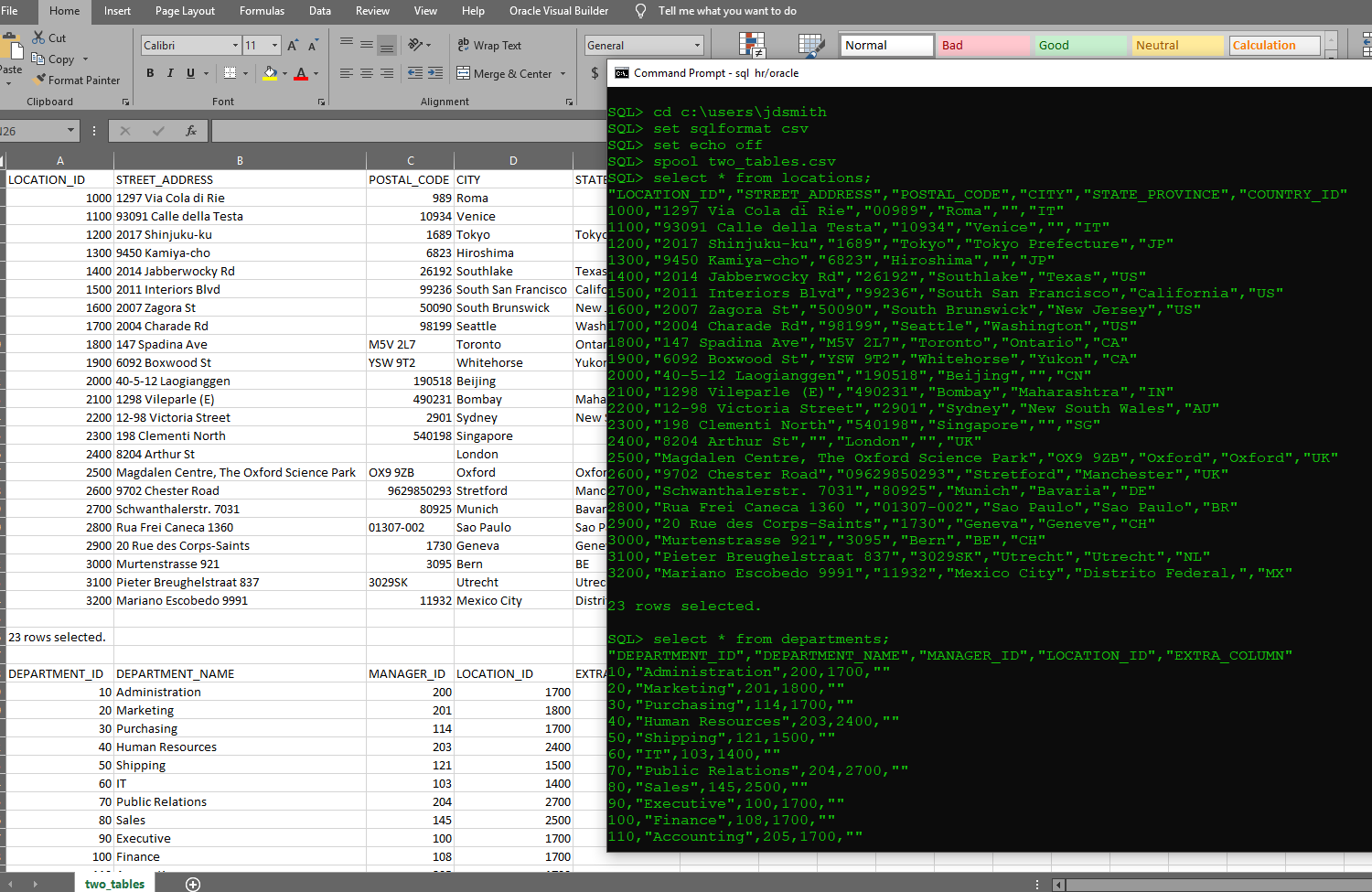The image size is (1372, 892).
Task: Click the Decrease Indent icon
Action: (415, 73)
